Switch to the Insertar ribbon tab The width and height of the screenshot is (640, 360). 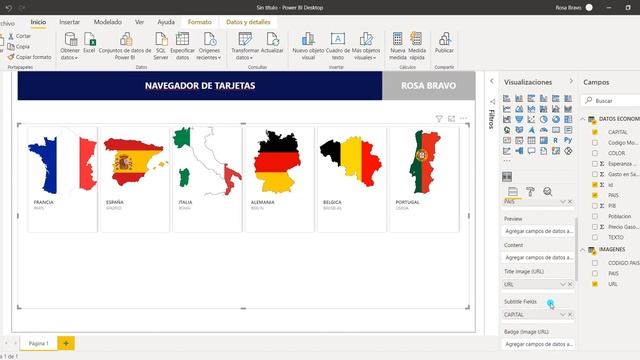pos(69,22)
